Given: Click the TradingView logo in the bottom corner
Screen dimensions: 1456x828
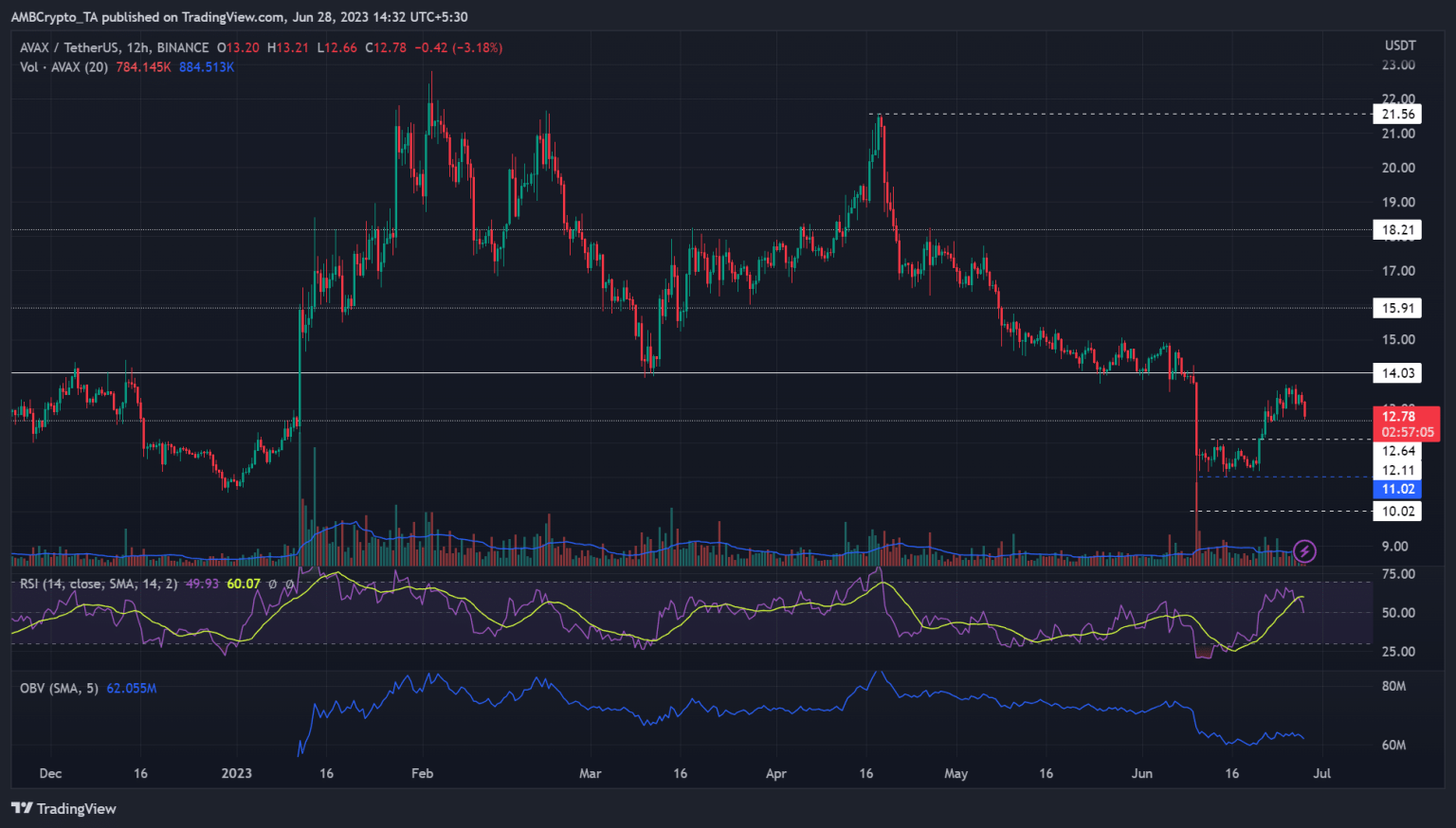Looking at the screenshot, I should 21,808.
